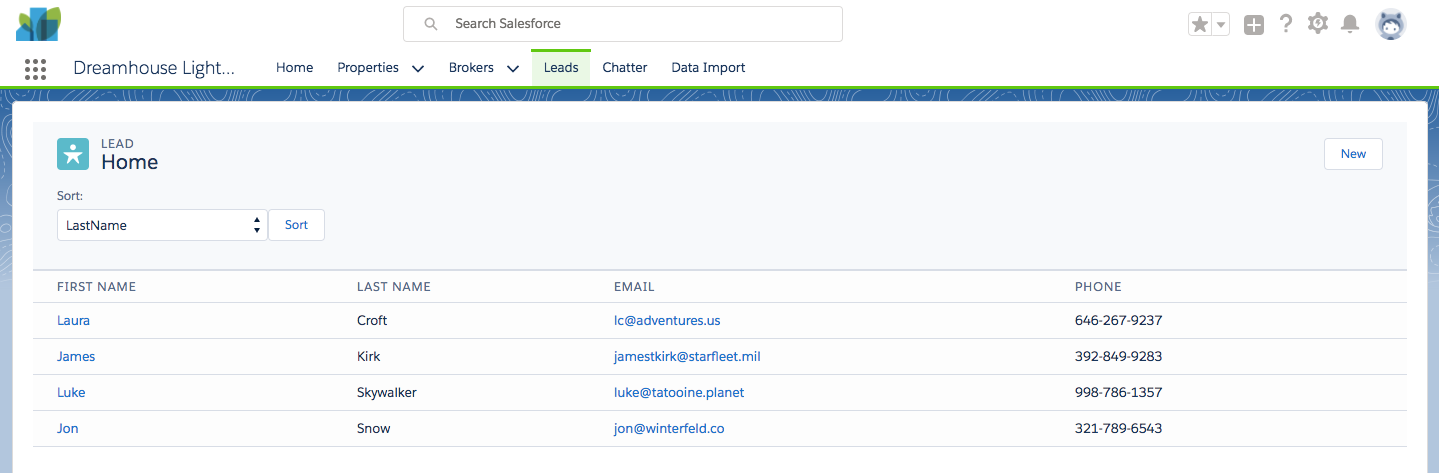Open notifications bell icon
This screenshot has height=473, width=1439.
click(1350, 24)
